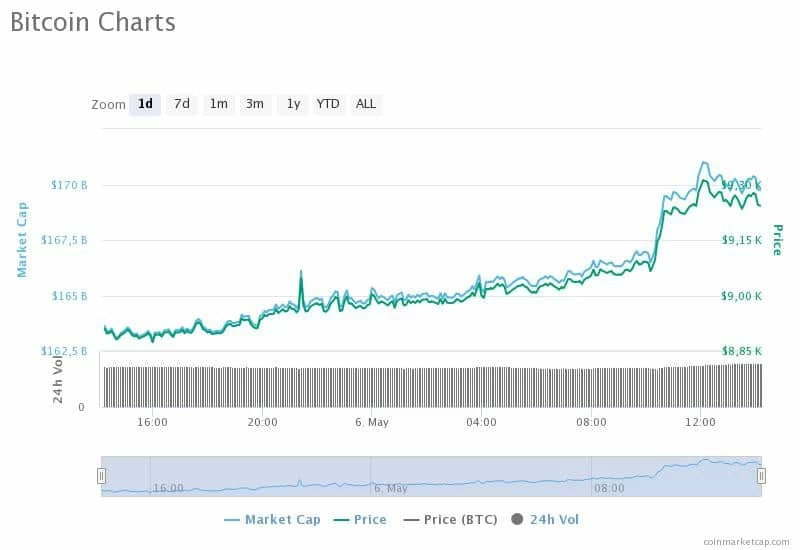
Task: Click the volume bars below 04:00
Action: click(481, 387)
